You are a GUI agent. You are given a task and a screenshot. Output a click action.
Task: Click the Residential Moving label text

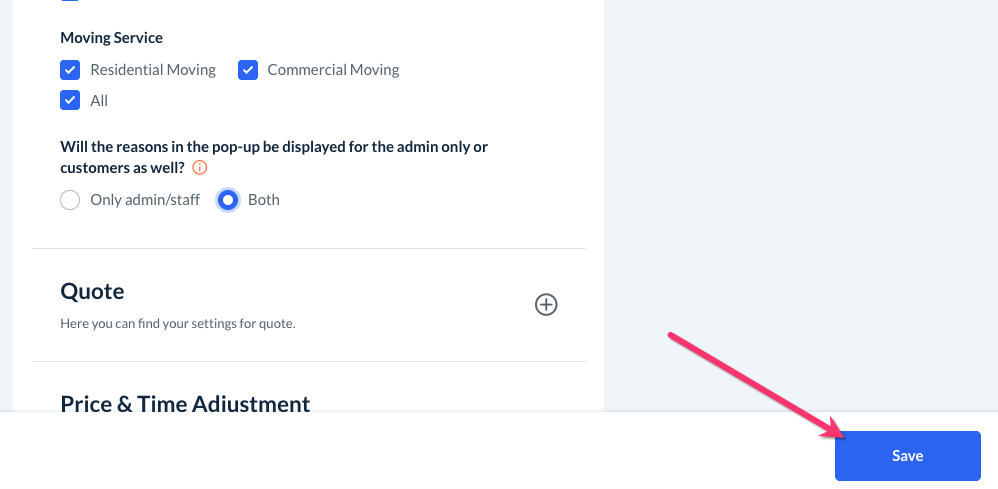click(153, 70)
